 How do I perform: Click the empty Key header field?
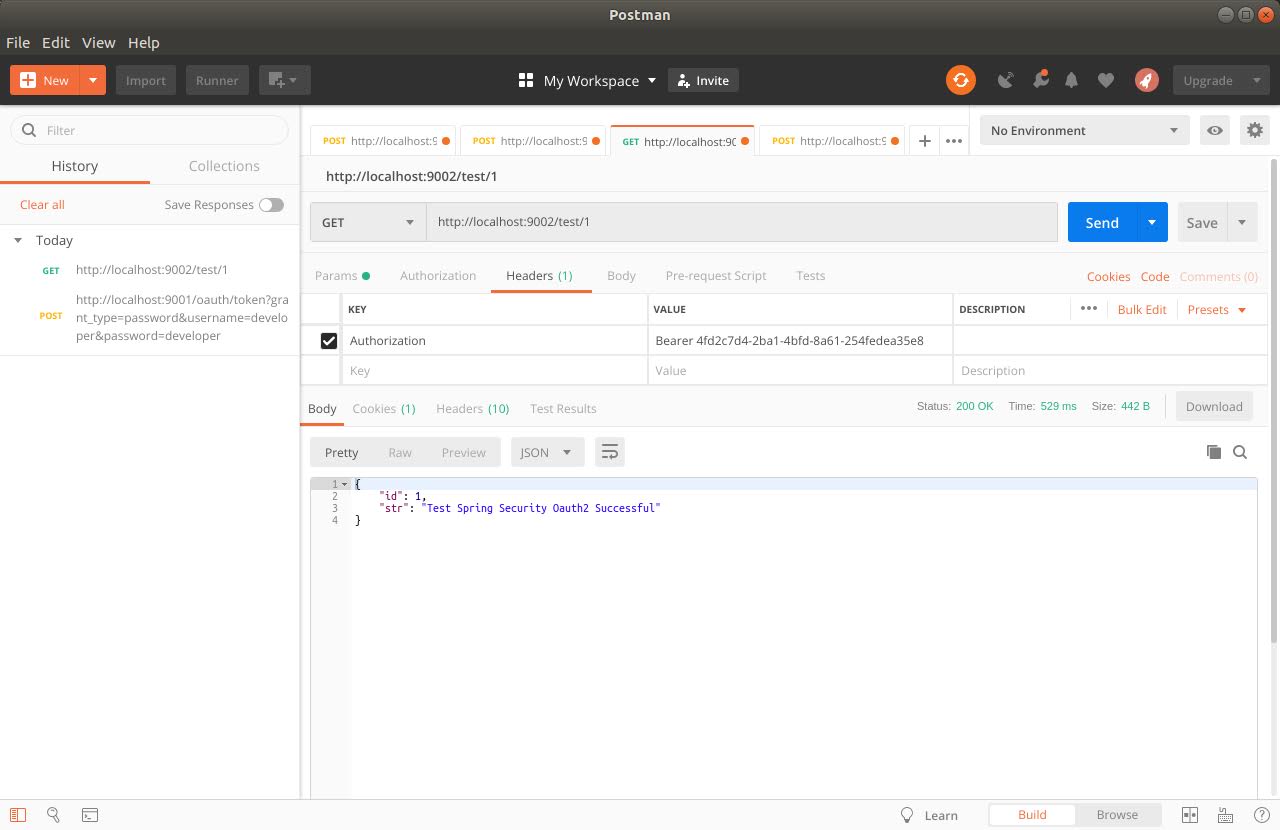(x=495, y=370)
